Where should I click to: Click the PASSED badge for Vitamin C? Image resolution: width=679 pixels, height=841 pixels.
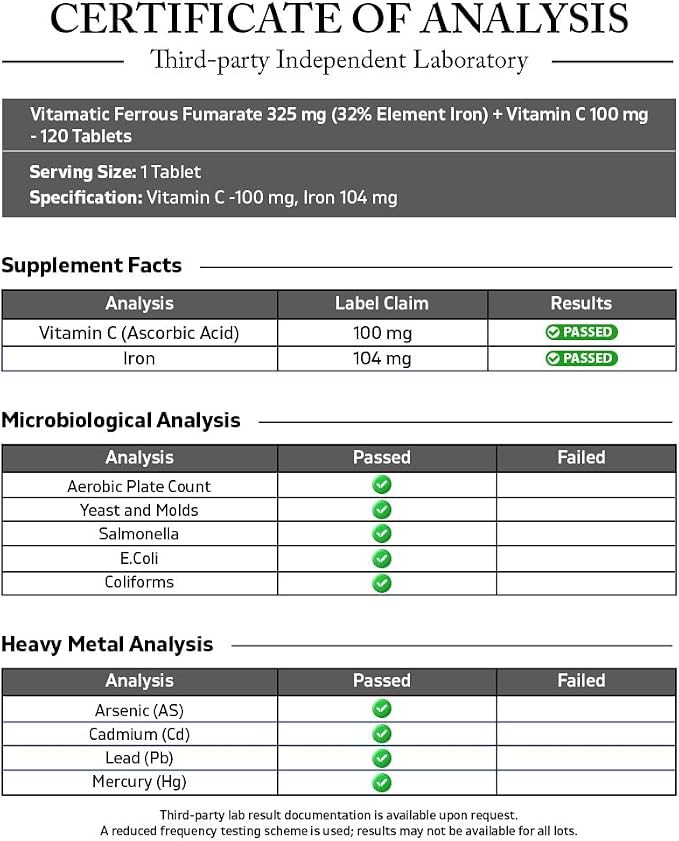(x=581, y=333)
